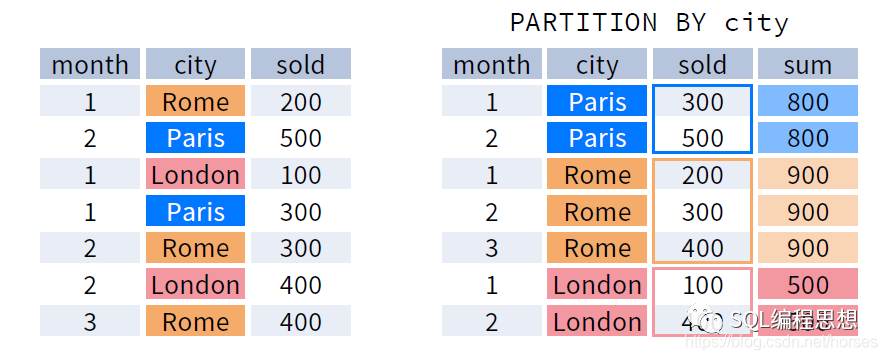Click the month value 3 in the partitioned table
Image resolution: width=887 pixels, height=360 pixels.
(492, 247)
